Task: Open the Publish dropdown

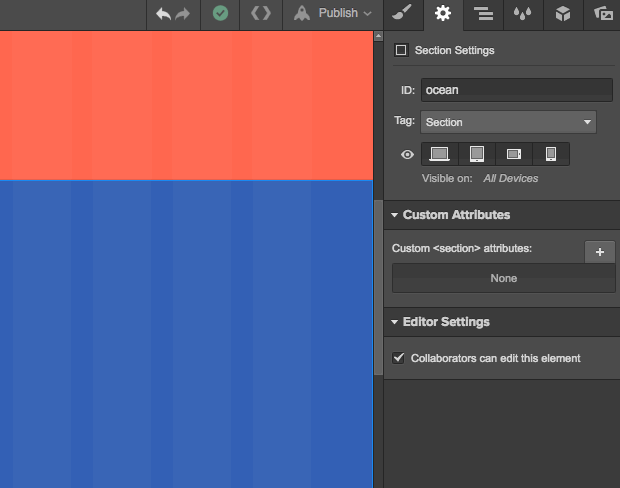Action: pyautogui.click(x=334, y=14)
